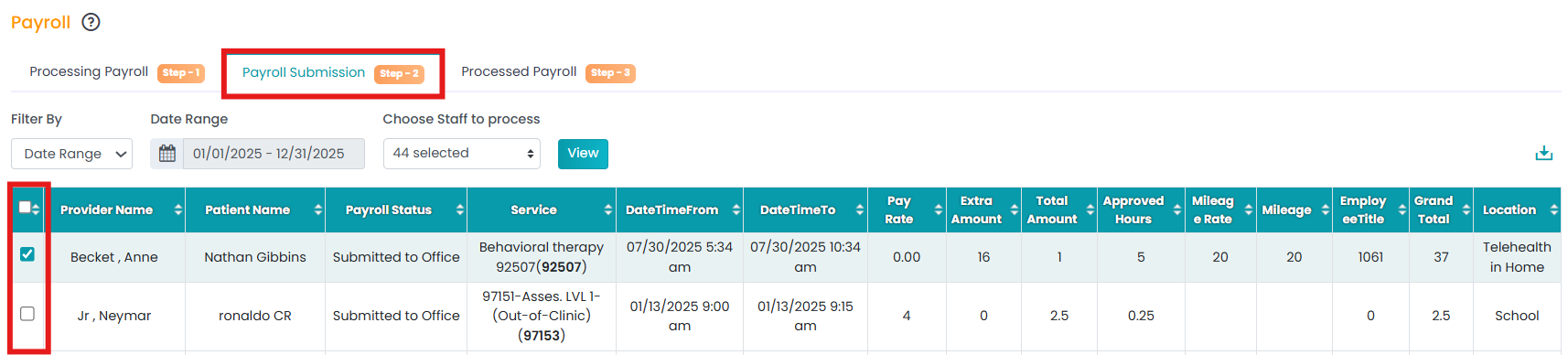Sort by Location column arrows

tap(1553, 210)
